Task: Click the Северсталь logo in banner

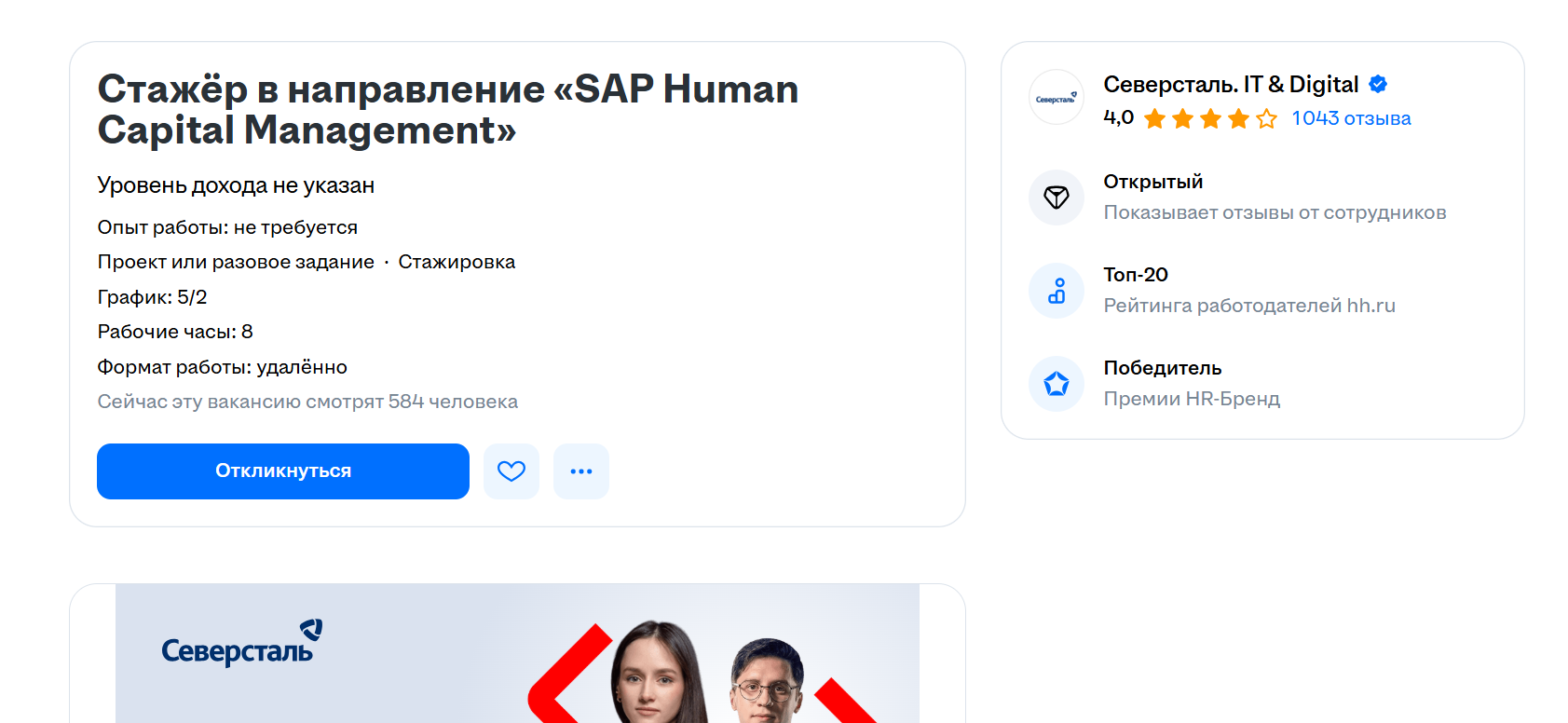Action: coord(241,644)
